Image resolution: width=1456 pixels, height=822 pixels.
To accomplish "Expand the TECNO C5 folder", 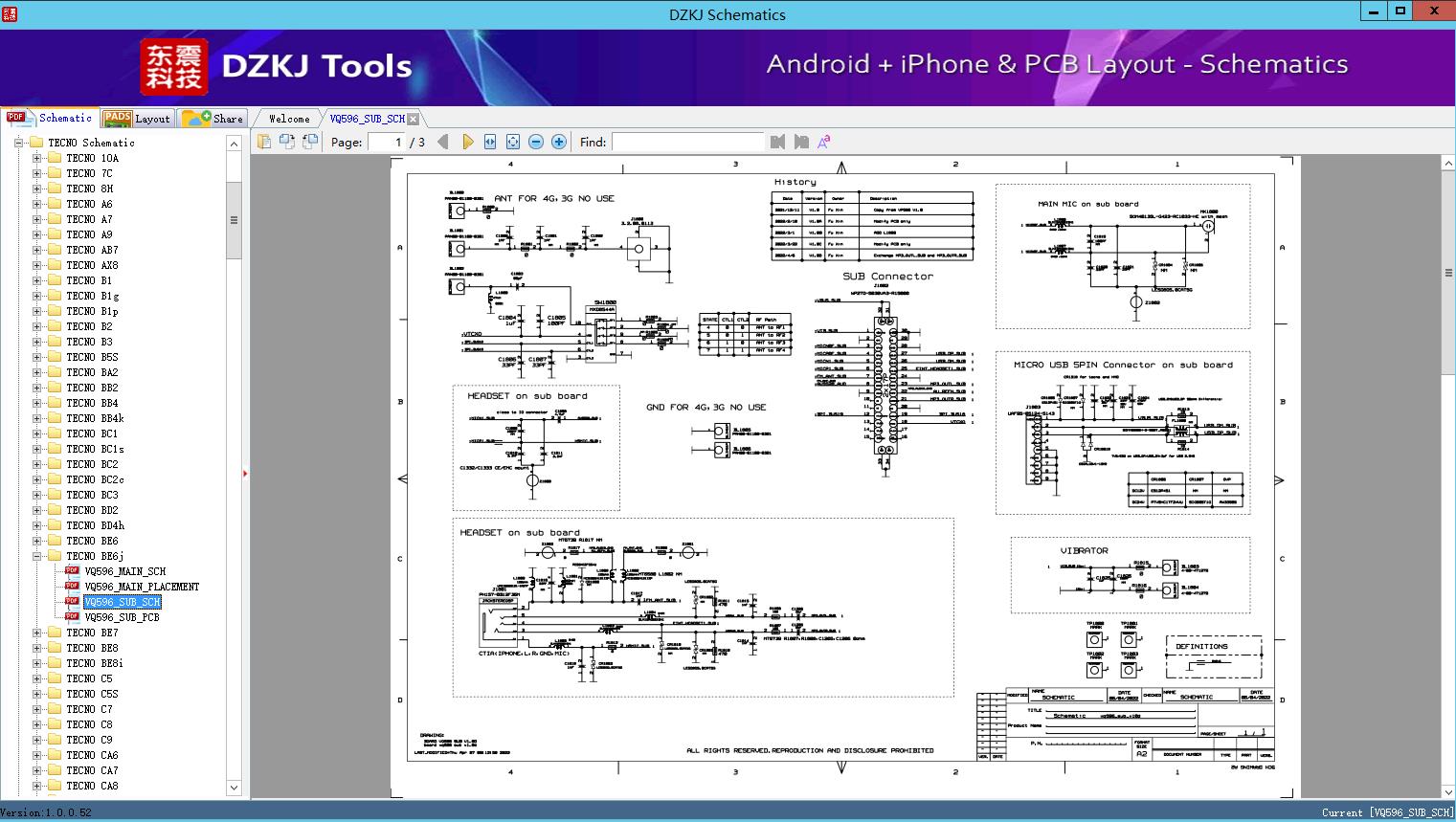I will coord(36,678).
